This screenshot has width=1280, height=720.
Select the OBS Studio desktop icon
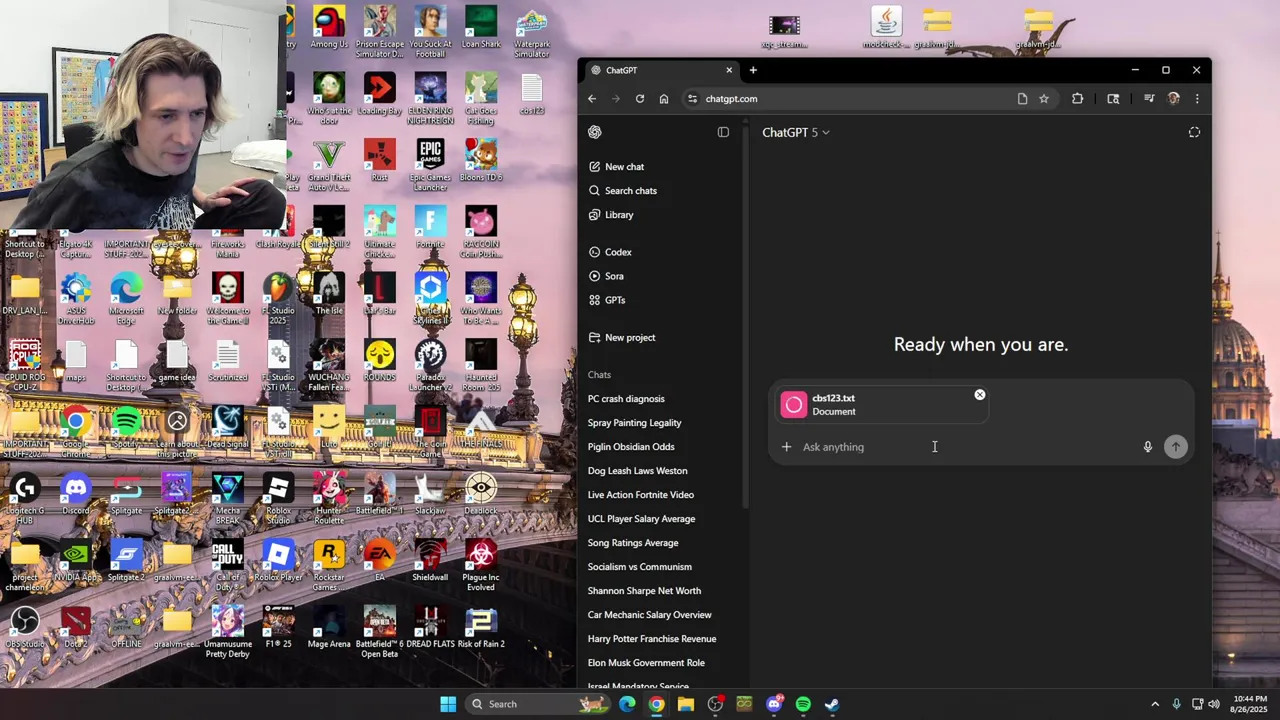point(25,627)
